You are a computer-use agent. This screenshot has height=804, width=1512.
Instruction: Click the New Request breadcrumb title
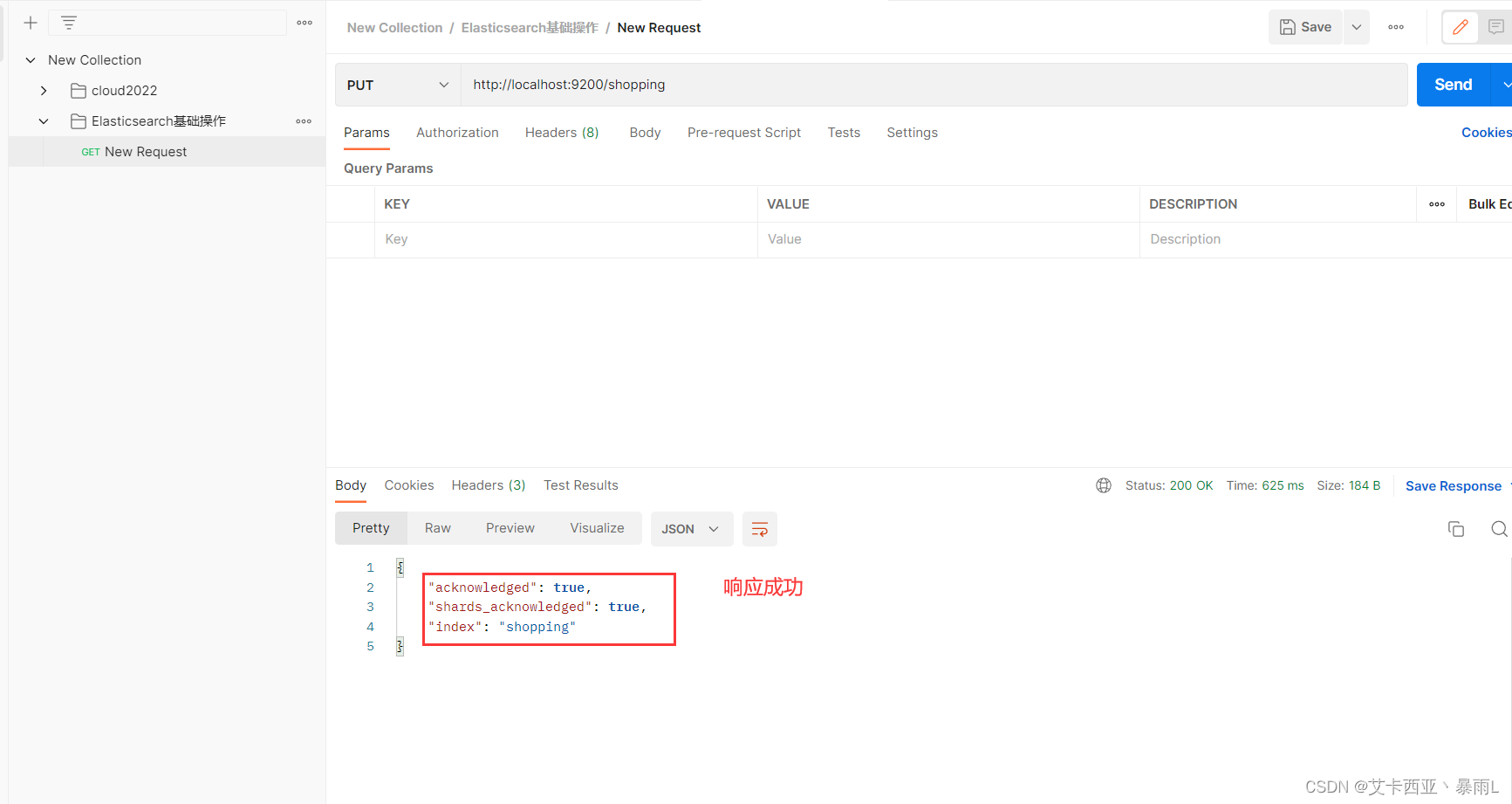click(x=659, y=28)
